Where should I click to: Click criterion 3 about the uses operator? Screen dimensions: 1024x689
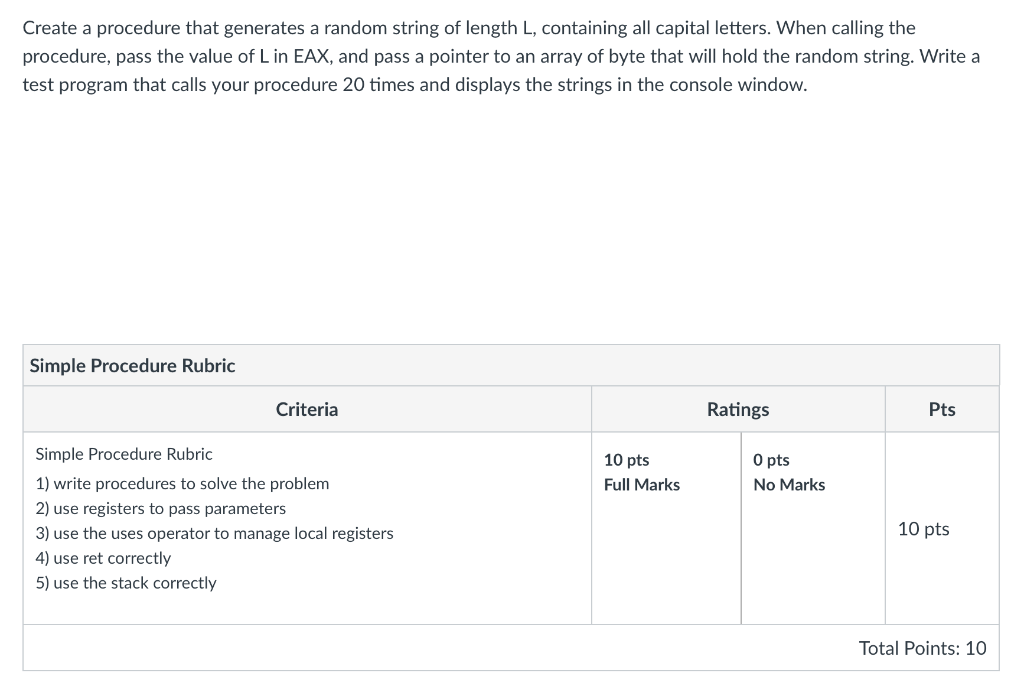pyautogui.click(x=214, y=534)
